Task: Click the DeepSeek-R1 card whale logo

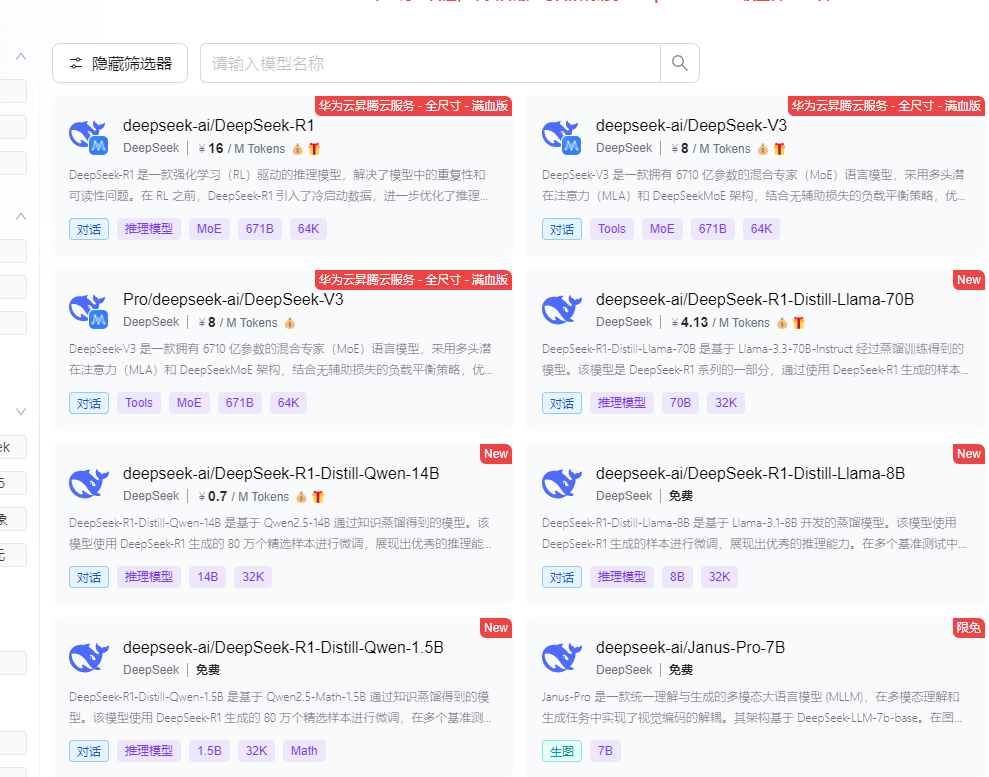Action: coord(88,137)
